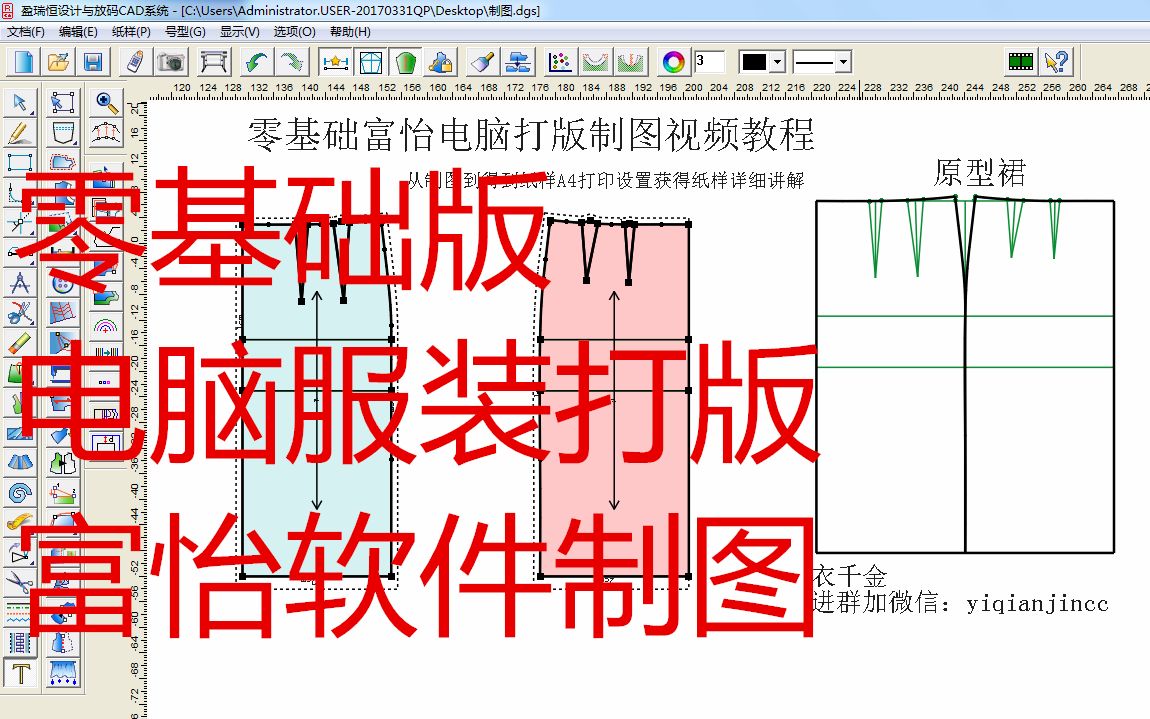
Task: Select the pocket shape tool
Action: pyautogui.click(x=63, y=133)
